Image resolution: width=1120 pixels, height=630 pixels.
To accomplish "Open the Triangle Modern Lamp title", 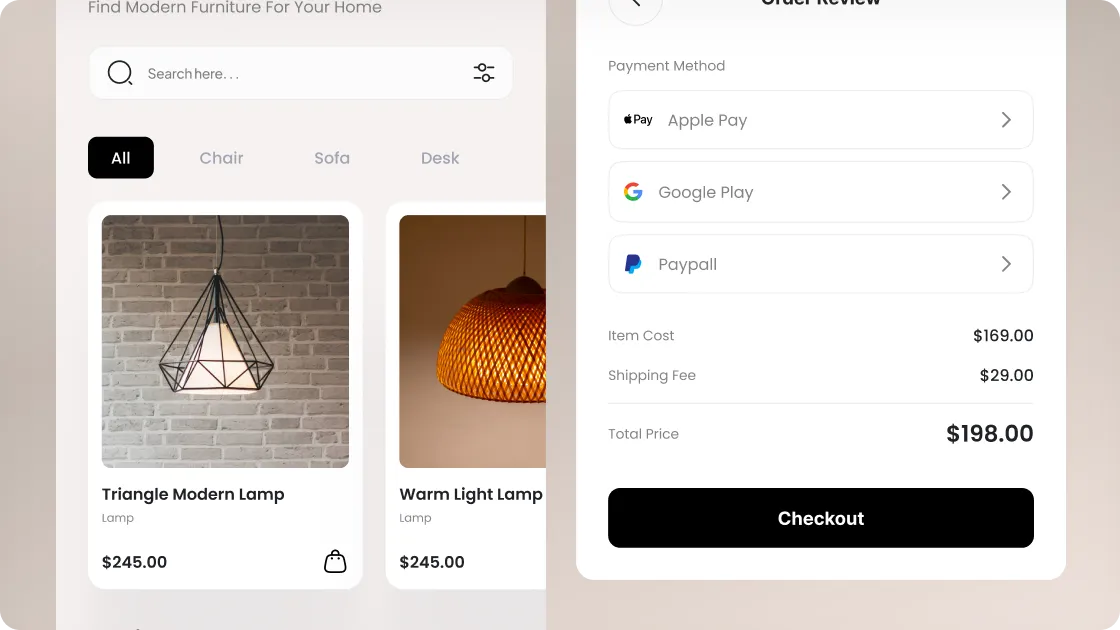I will coord(193,494).
